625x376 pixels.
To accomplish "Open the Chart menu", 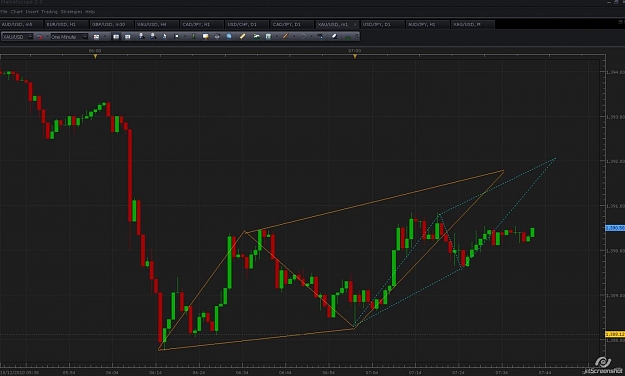I will pos(17,12).
